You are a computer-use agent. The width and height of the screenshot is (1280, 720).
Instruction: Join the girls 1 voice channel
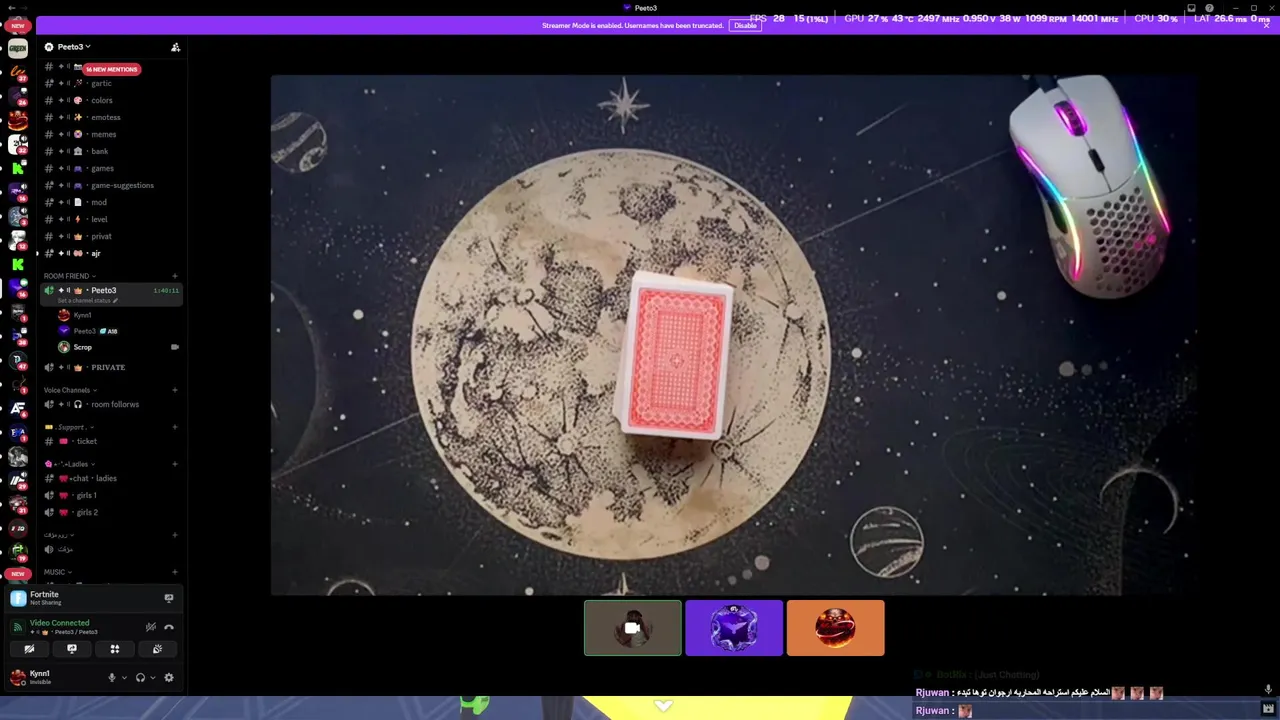coord(110,495)
